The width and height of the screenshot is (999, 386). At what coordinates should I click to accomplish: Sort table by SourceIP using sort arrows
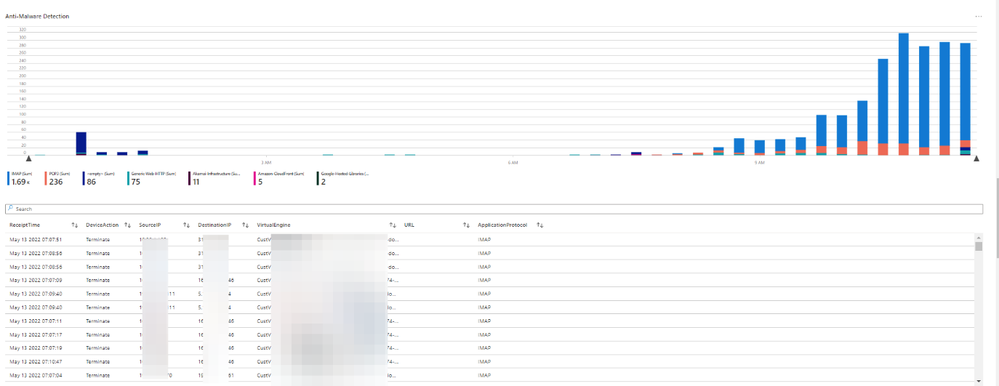[x=187, y=225]
